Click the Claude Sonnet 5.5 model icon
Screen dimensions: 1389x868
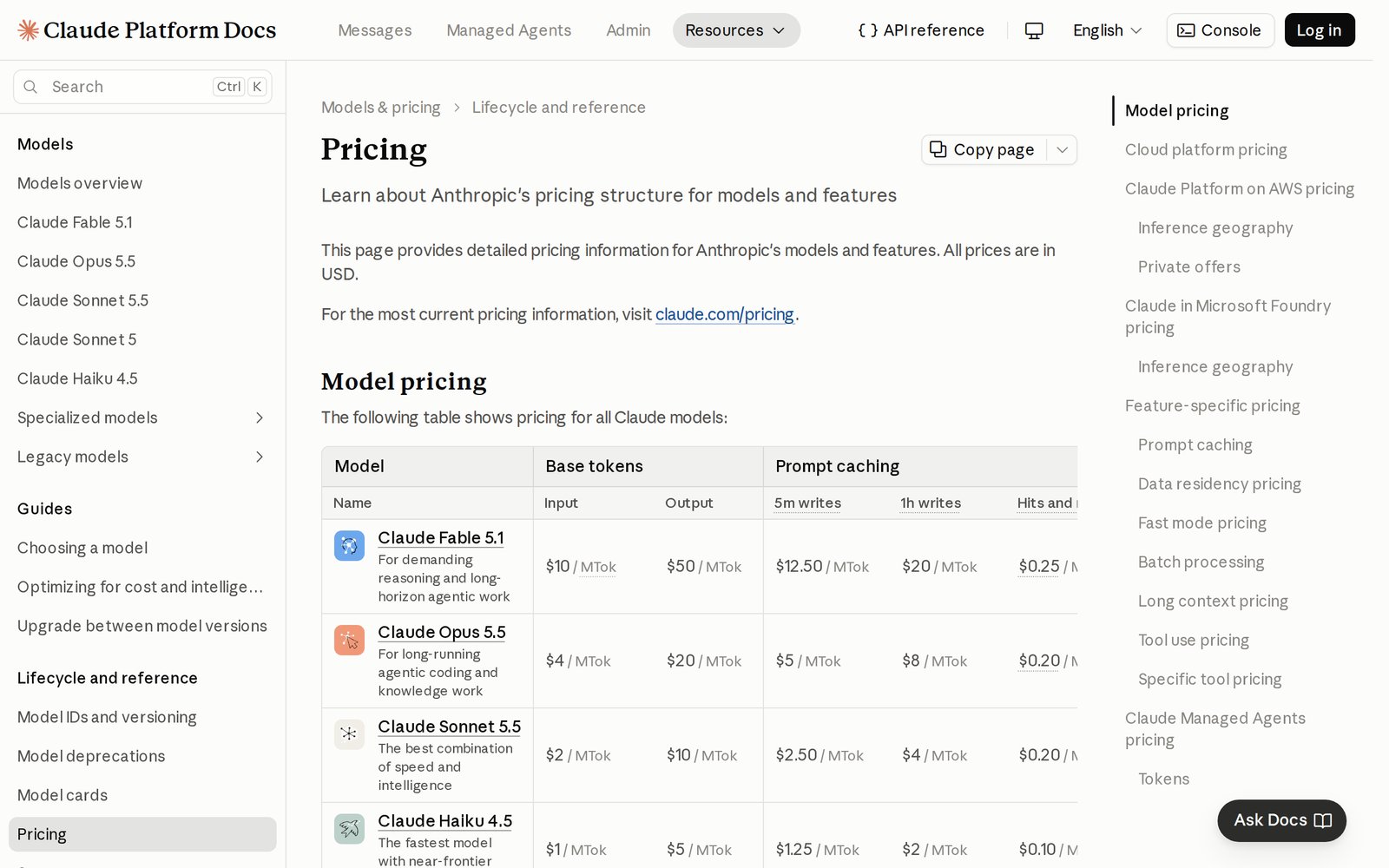(349, 734)
